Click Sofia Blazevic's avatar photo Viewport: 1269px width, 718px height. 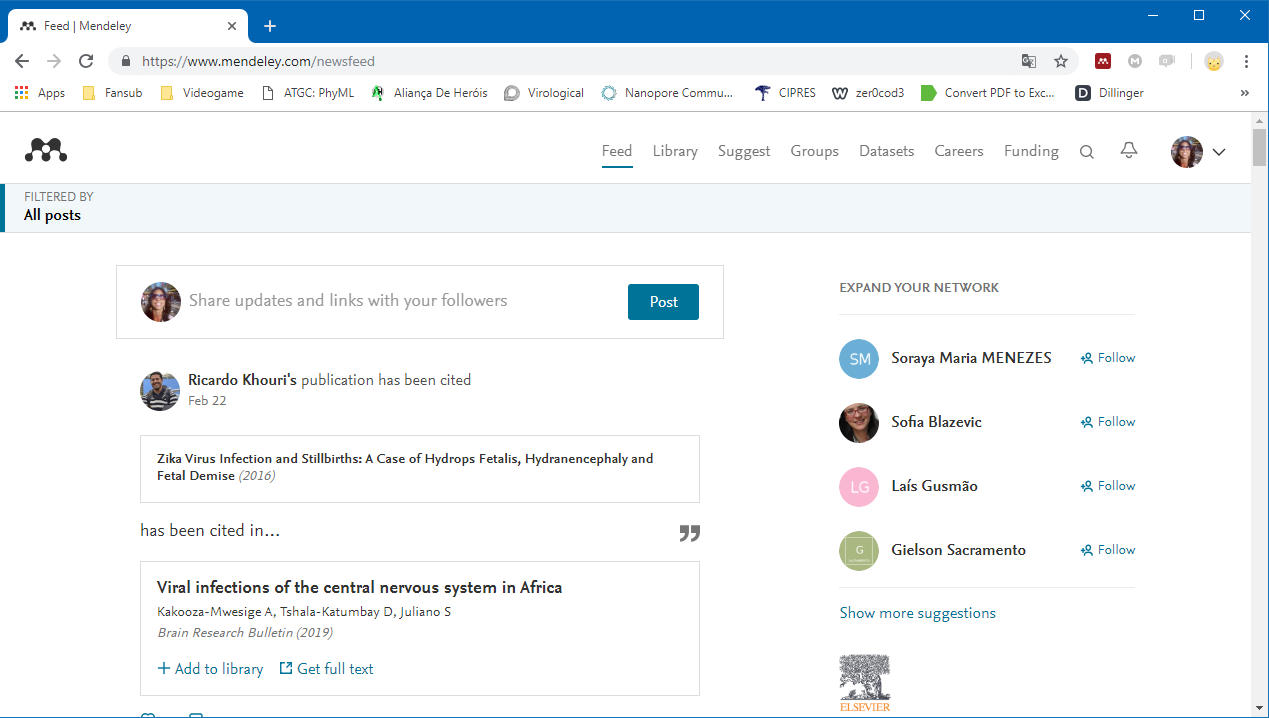(x=859, y=422)
